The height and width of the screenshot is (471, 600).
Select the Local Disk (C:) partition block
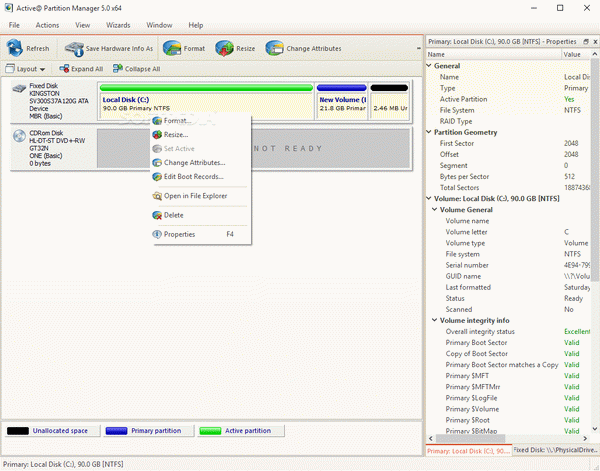(206, 101)
